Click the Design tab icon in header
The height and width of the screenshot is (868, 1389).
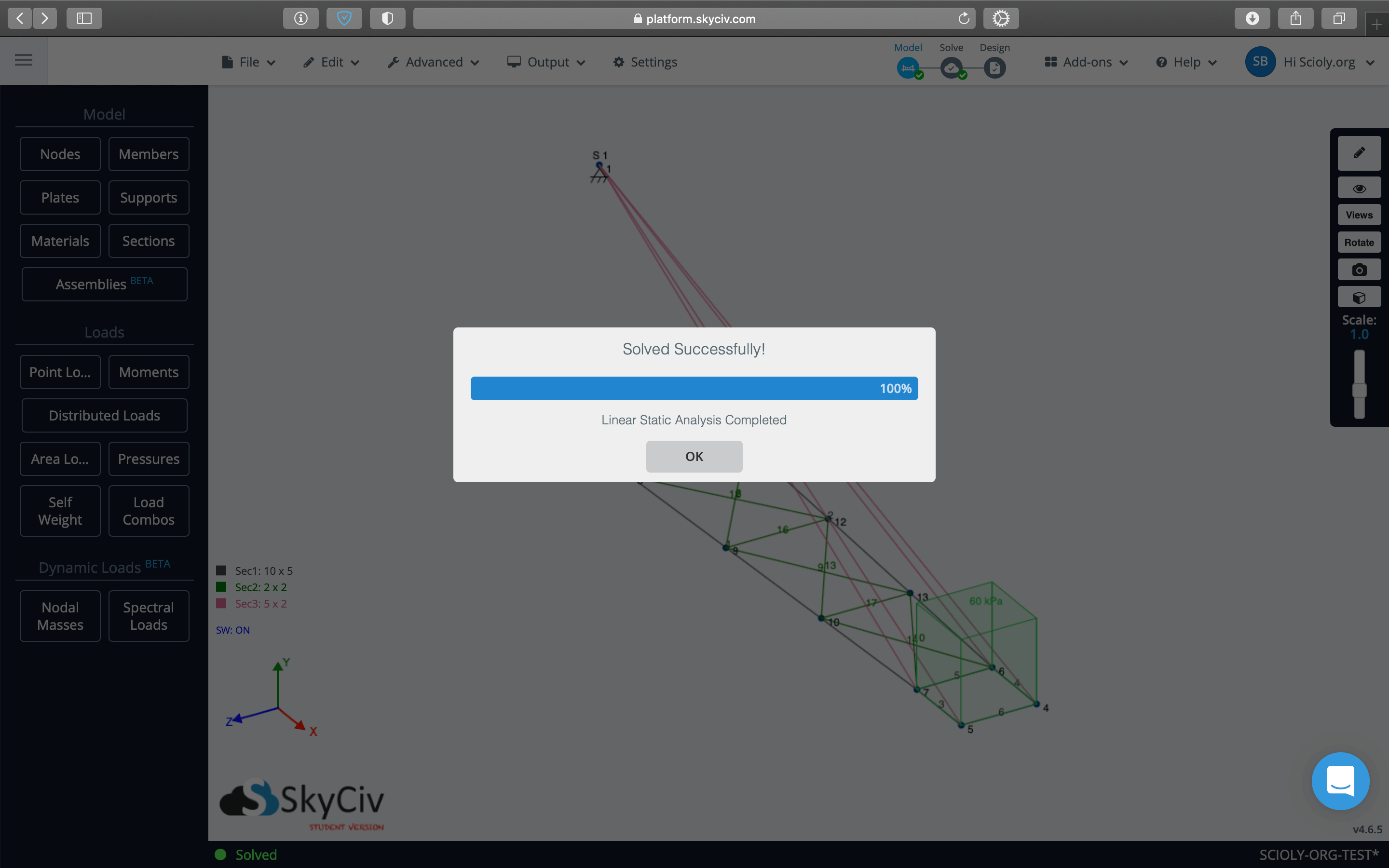(995, 67)
